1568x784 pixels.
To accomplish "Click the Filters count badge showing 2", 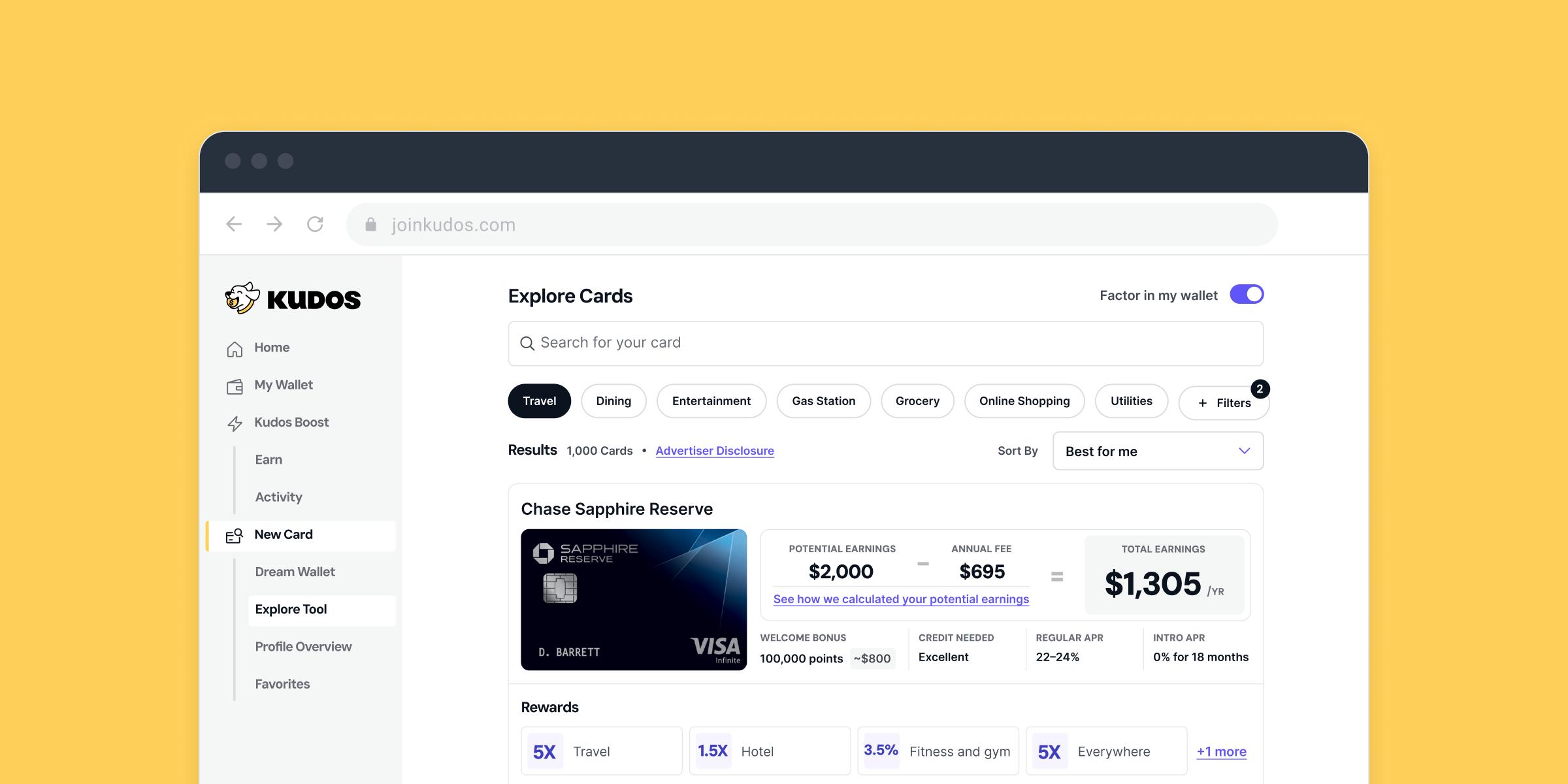I will (x=1260, y=389).
